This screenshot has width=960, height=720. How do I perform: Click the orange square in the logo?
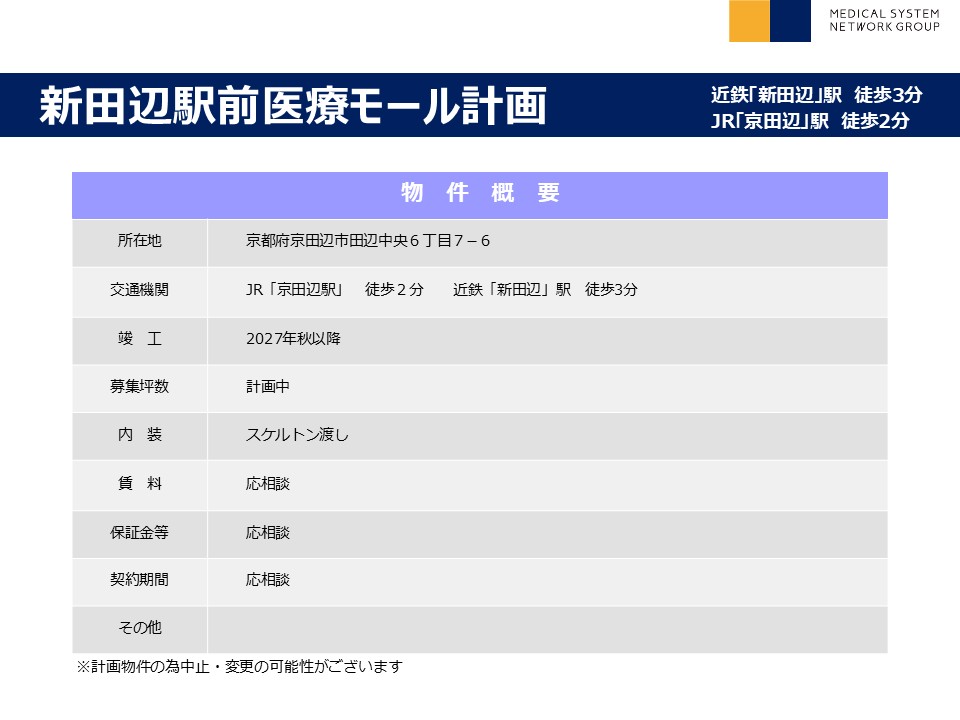coord(749,21)
